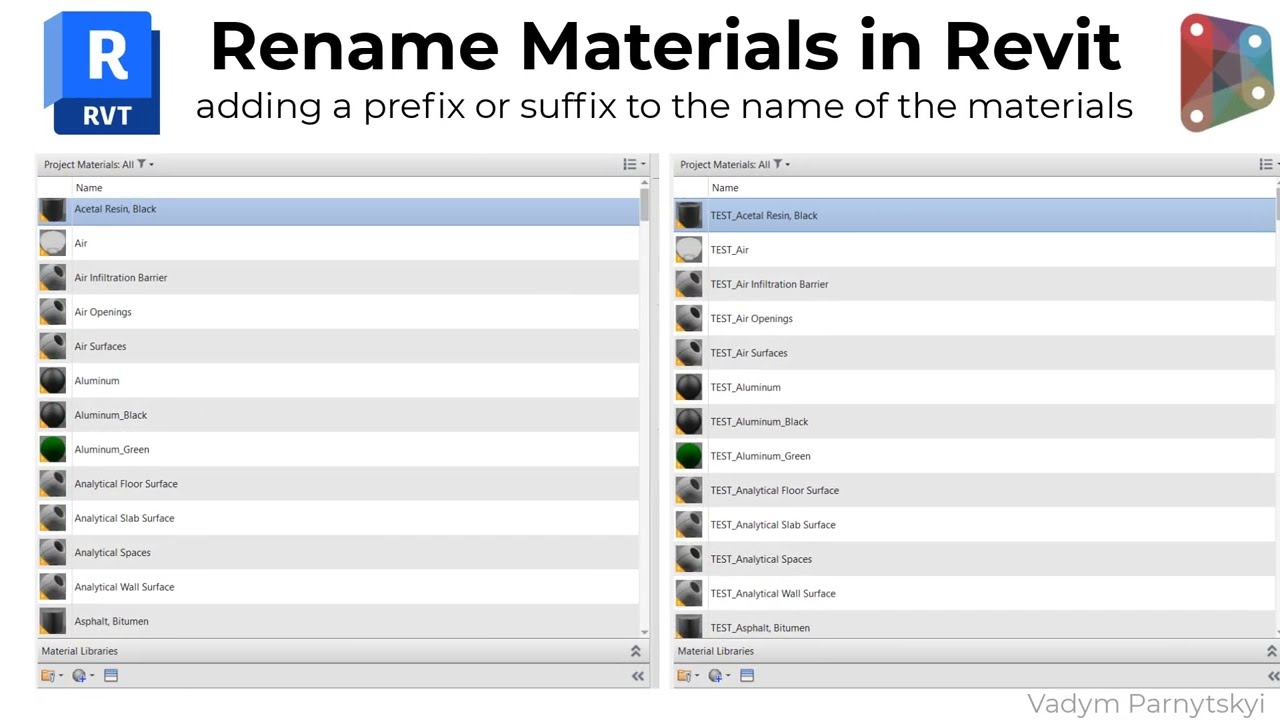Viewport: 1280px width, 720px height.
Task: Change list view options in right panel
Action: [x=1269, y=164]
